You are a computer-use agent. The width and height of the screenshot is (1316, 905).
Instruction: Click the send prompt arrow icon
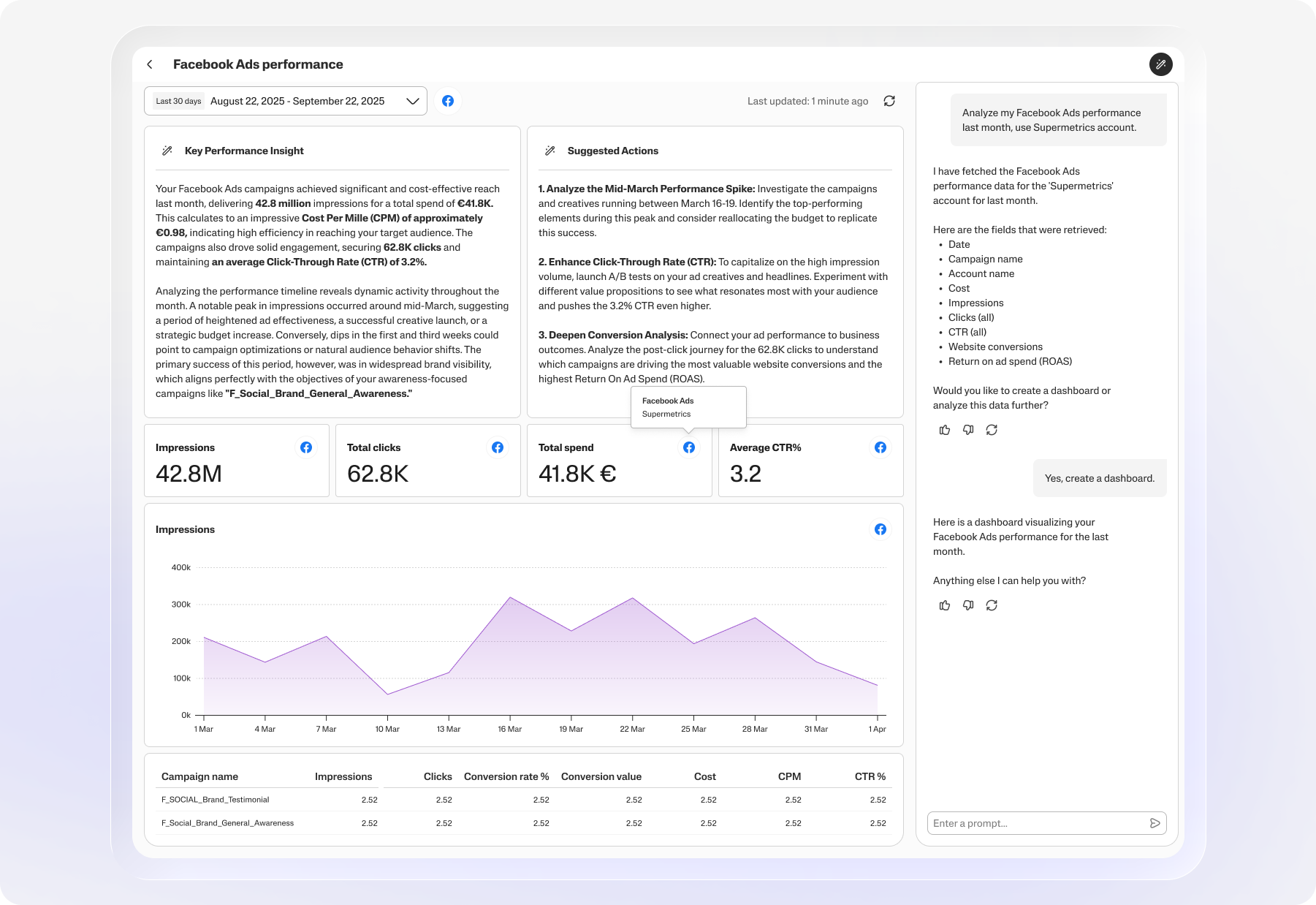tap(1155, 823)
